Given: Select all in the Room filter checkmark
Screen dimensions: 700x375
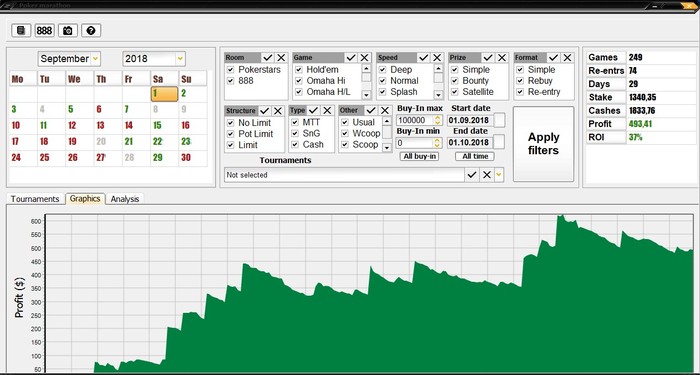Looking at the screenshot, I should point(267,58).
